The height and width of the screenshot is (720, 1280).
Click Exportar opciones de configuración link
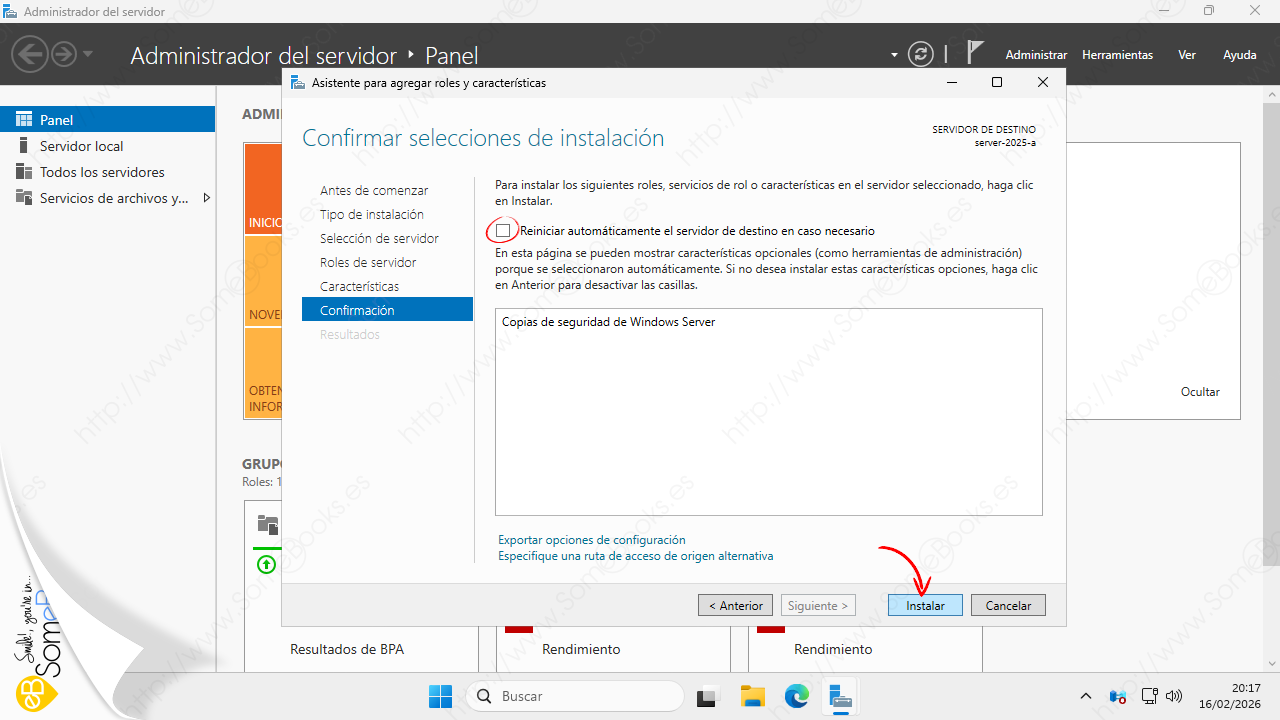[592, 540]
